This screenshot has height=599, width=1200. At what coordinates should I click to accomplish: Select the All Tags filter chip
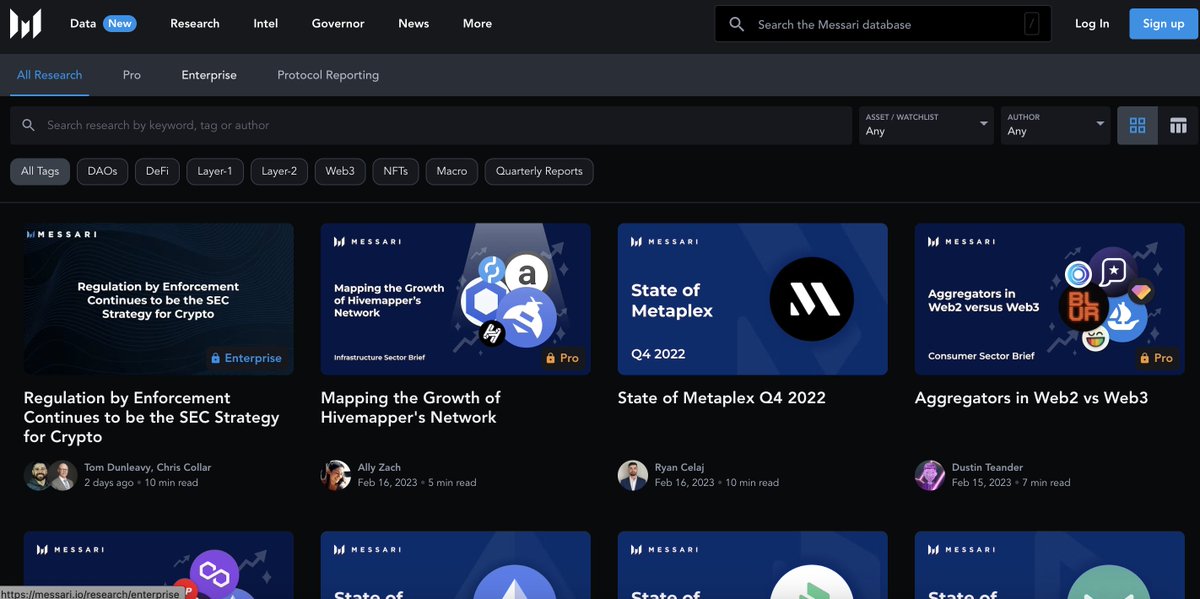tap(40, 171)
